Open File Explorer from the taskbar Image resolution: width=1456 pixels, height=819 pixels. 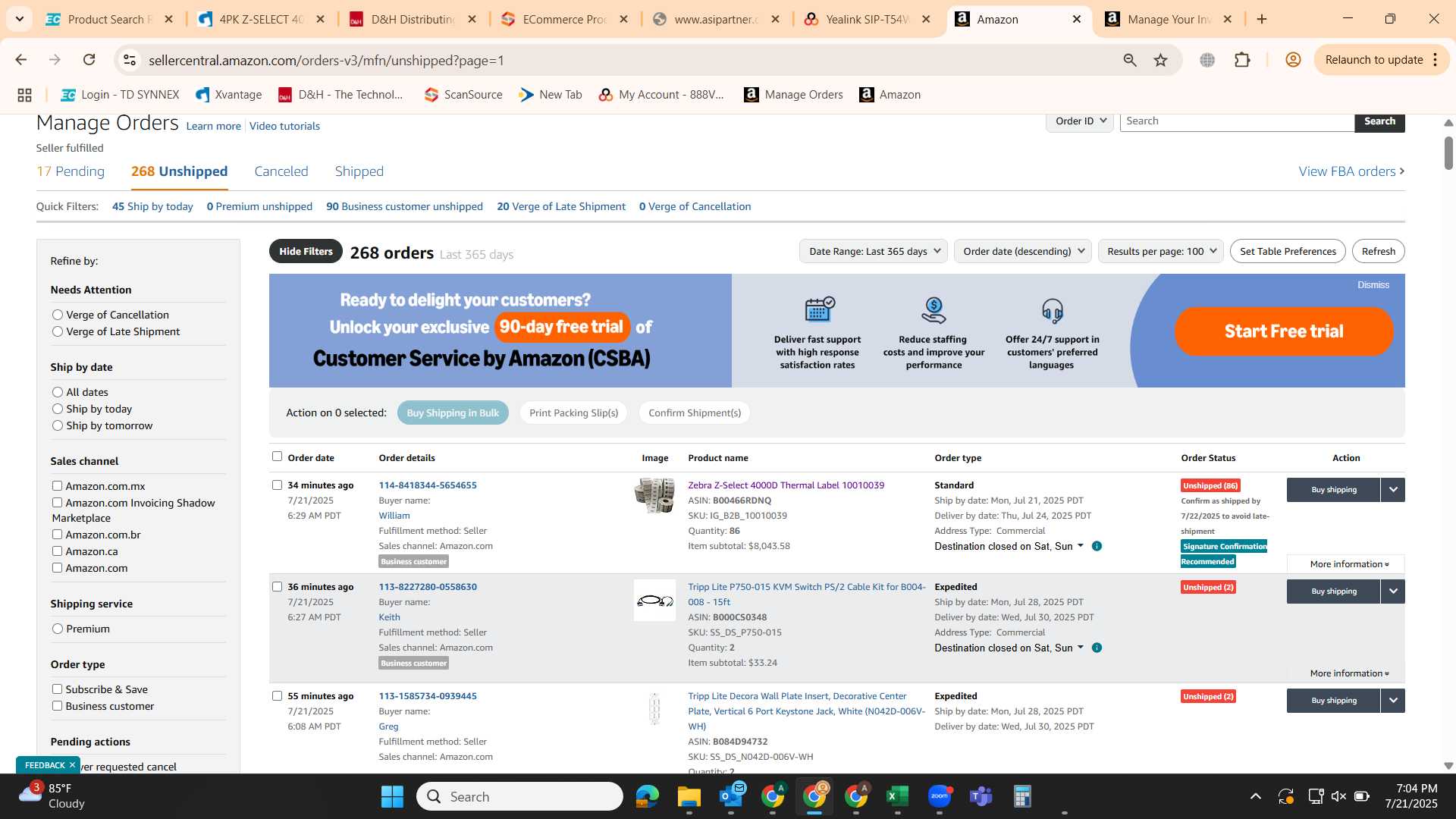[x=689, y=796]
